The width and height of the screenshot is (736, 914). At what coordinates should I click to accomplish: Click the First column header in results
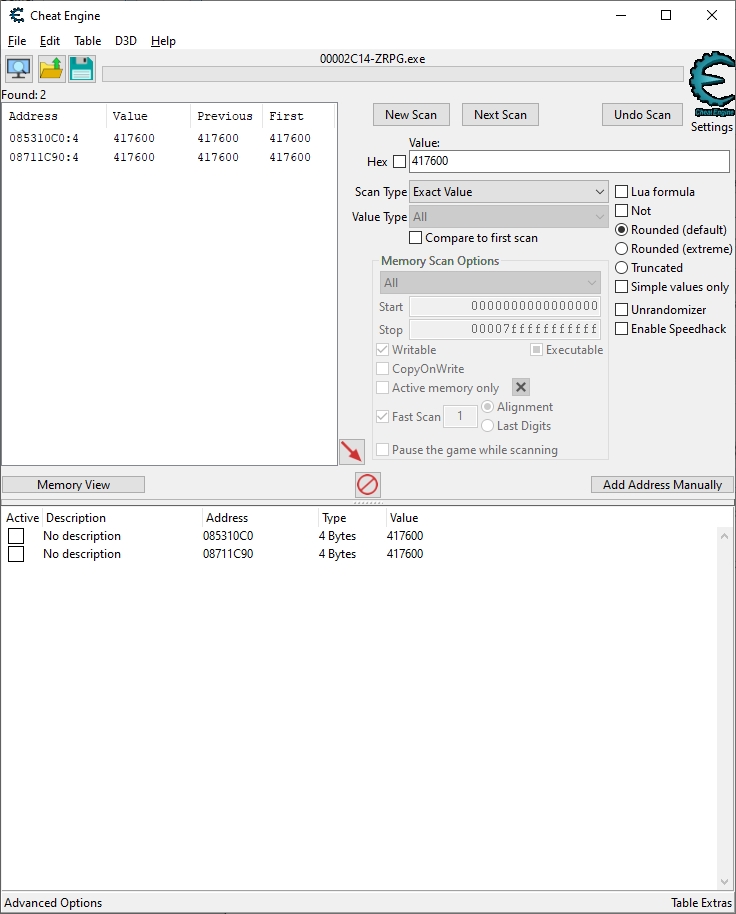click(298, 116)
